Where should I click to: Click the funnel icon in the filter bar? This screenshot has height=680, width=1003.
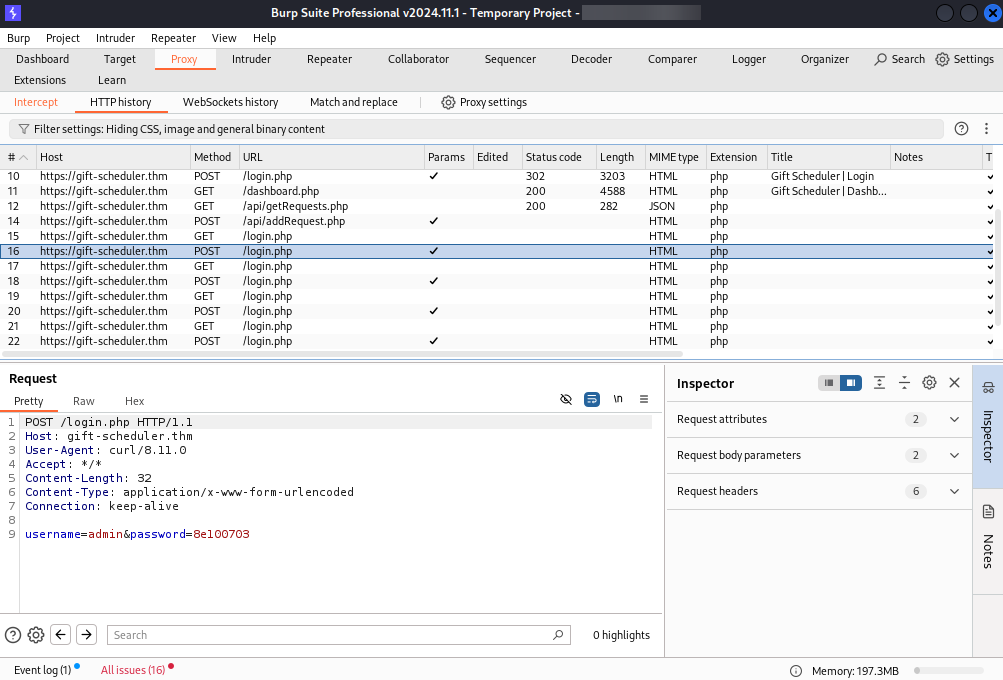click(24, 129)
